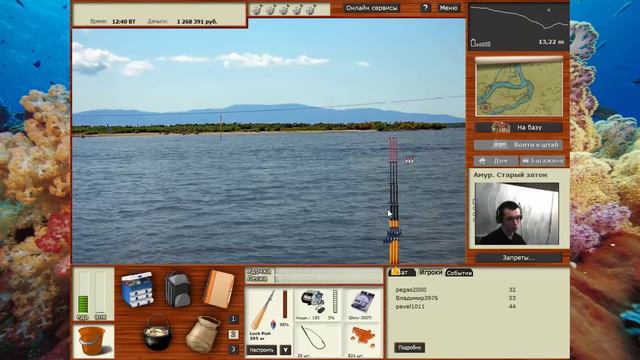Open Онлайн сервисы menu

(371, 8)
